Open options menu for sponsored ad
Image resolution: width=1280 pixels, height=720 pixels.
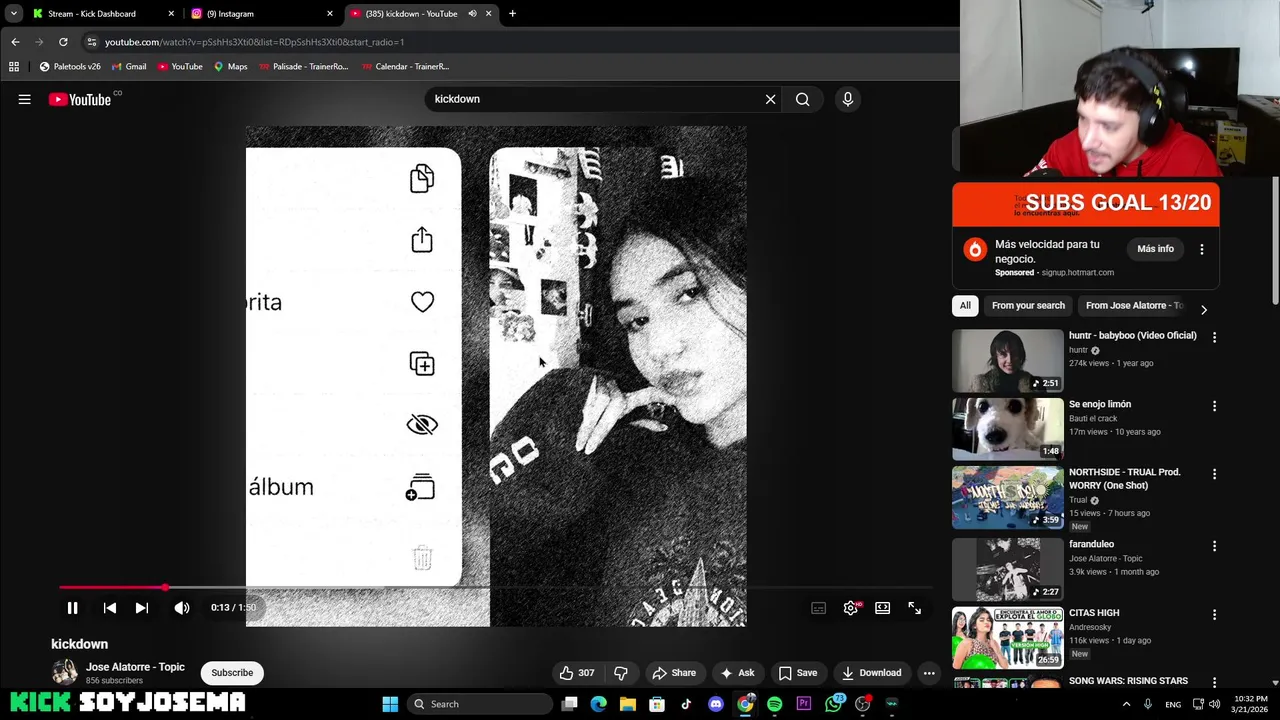pos(1202,249)
